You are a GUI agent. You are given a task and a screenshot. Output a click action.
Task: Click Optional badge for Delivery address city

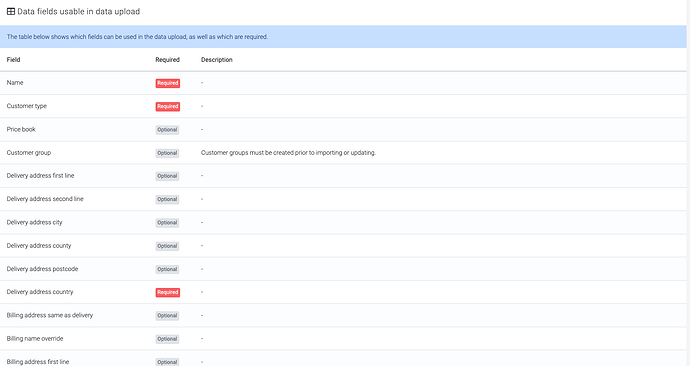coord(167,223)
